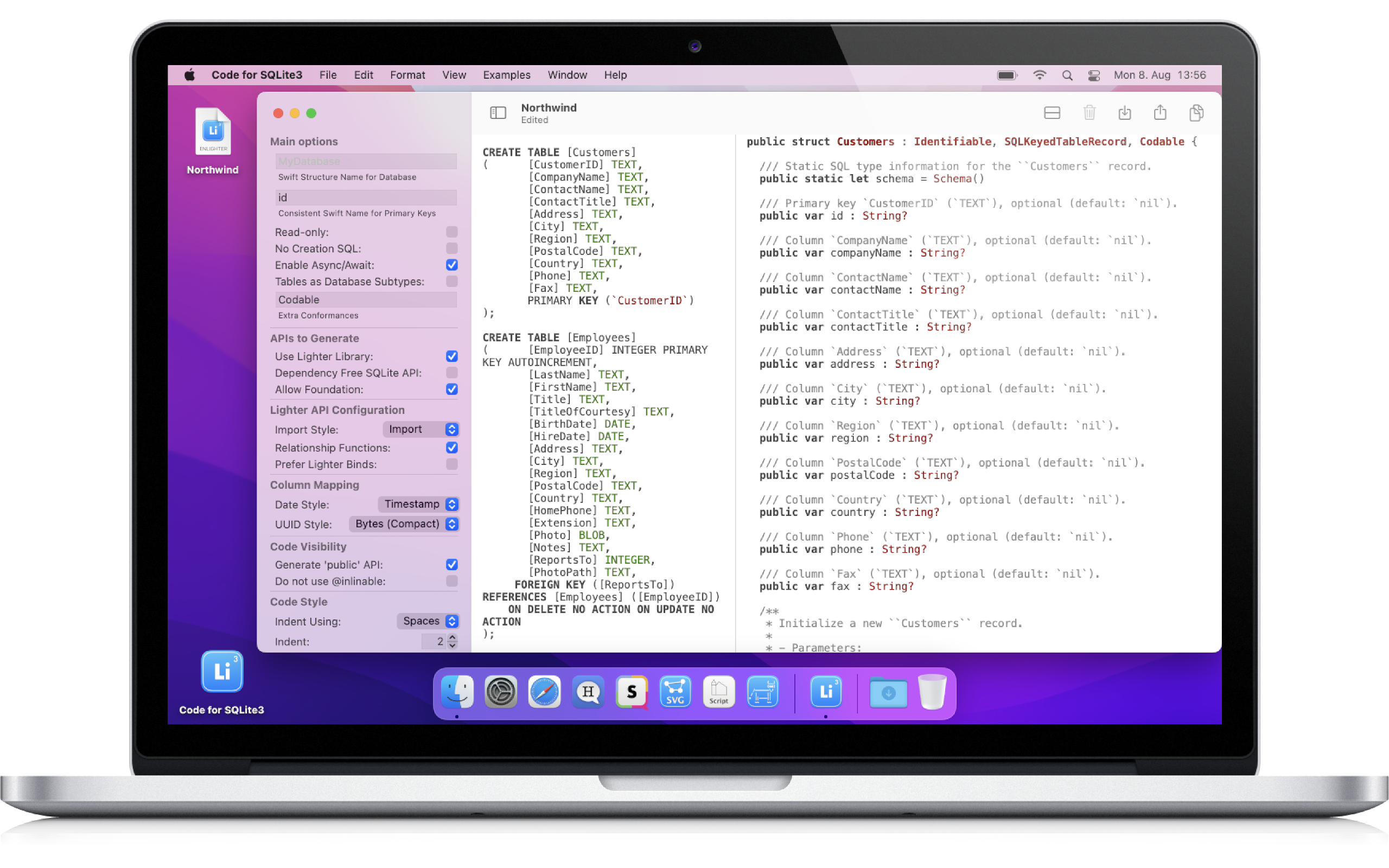This screenshot has width=1389, height=868.
Task: Check Do not use @inlinable
Action: [x=452, y=581]
